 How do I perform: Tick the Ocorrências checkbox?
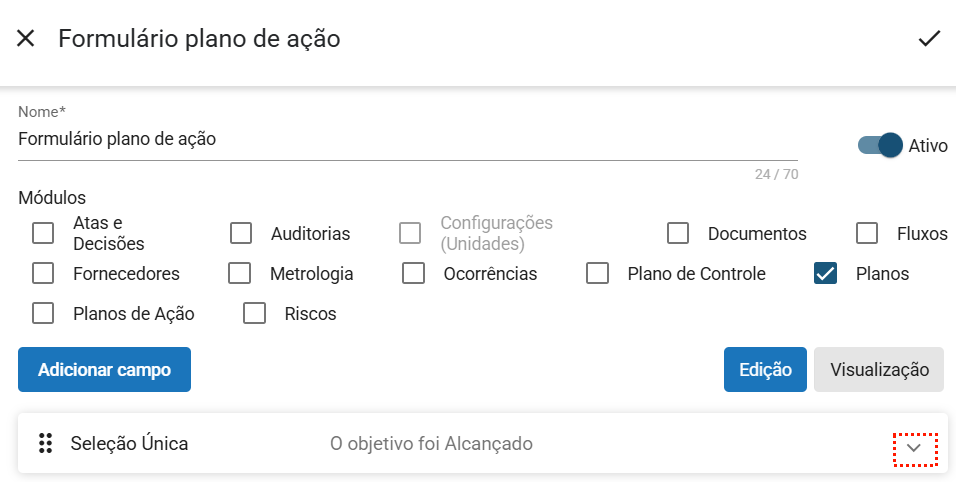point(414,273)
